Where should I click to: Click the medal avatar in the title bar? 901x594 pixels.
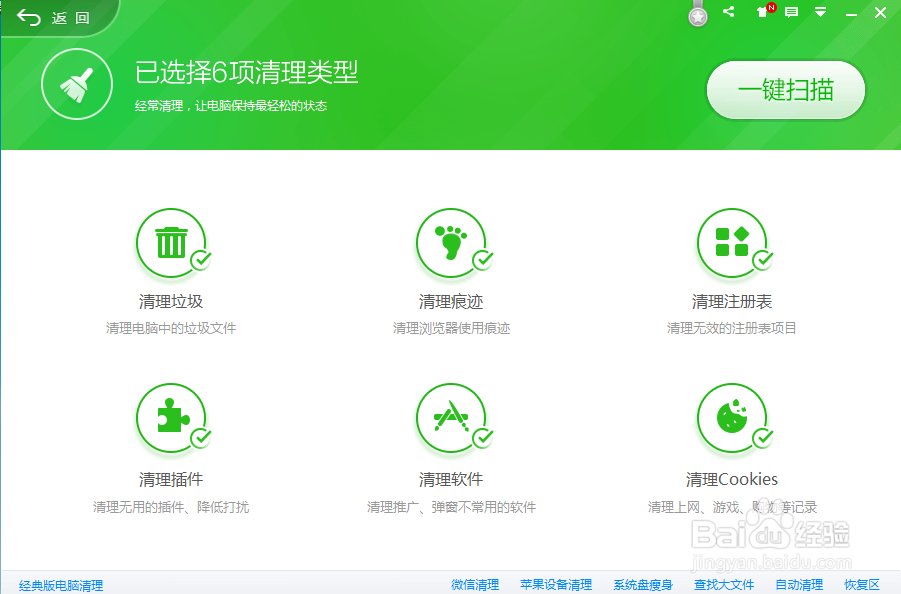pos(697,12)
